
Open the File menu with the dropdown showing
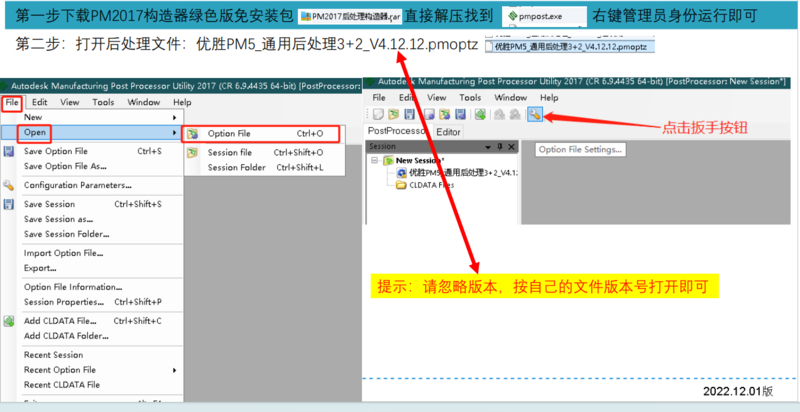12,102
